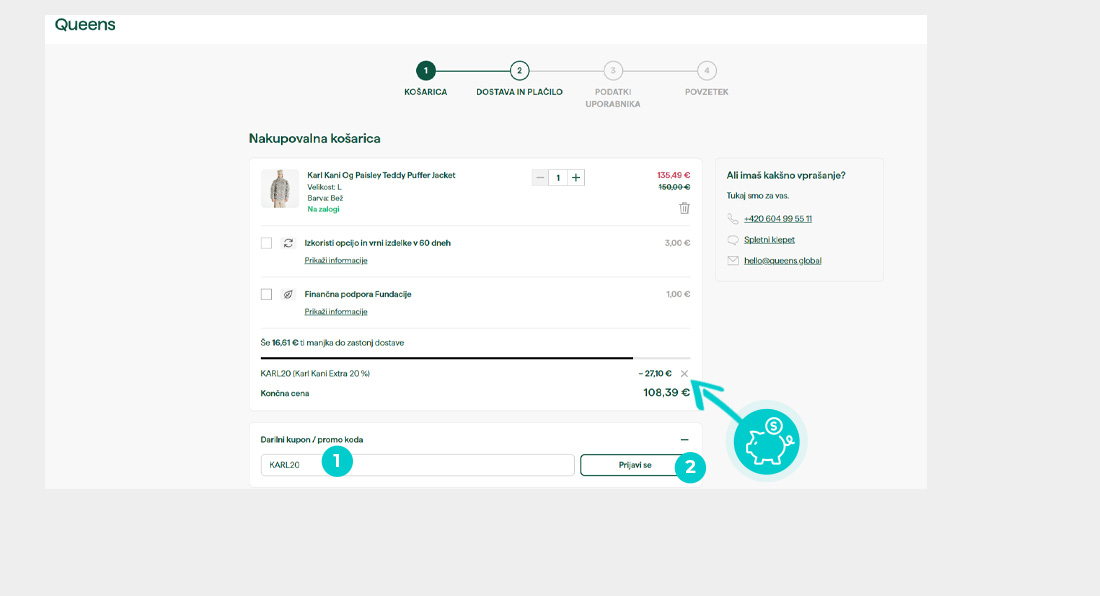Click the trash icon to delete the jacket

click(684, 208)
